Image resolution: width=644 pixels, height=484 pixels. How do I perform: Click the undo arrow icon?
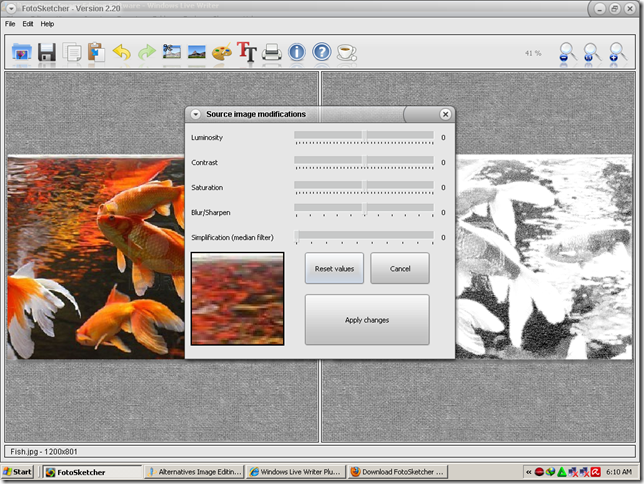tap(122, 52)
